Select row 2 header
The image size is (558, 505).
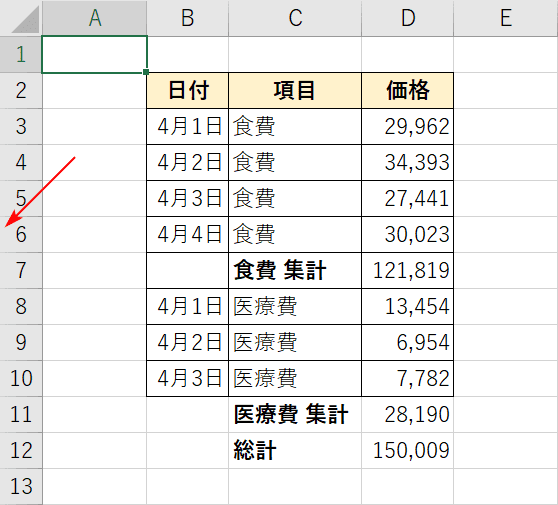[x=21, y=90]
